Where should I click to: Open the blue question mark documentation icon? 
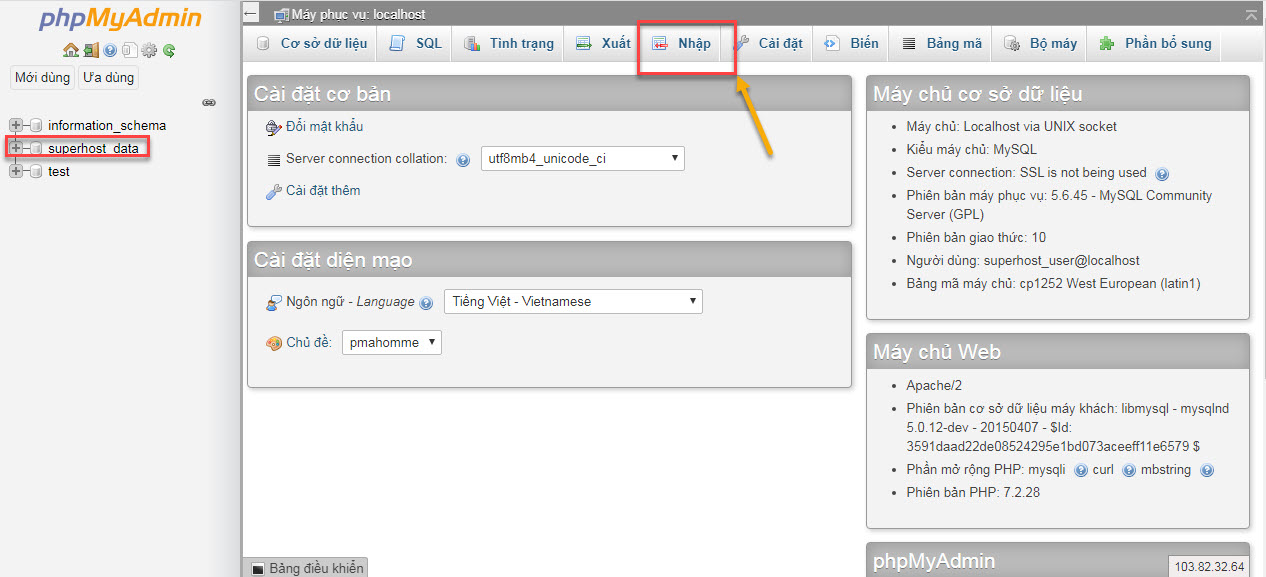pyautogui.click(x=110, y=50)
